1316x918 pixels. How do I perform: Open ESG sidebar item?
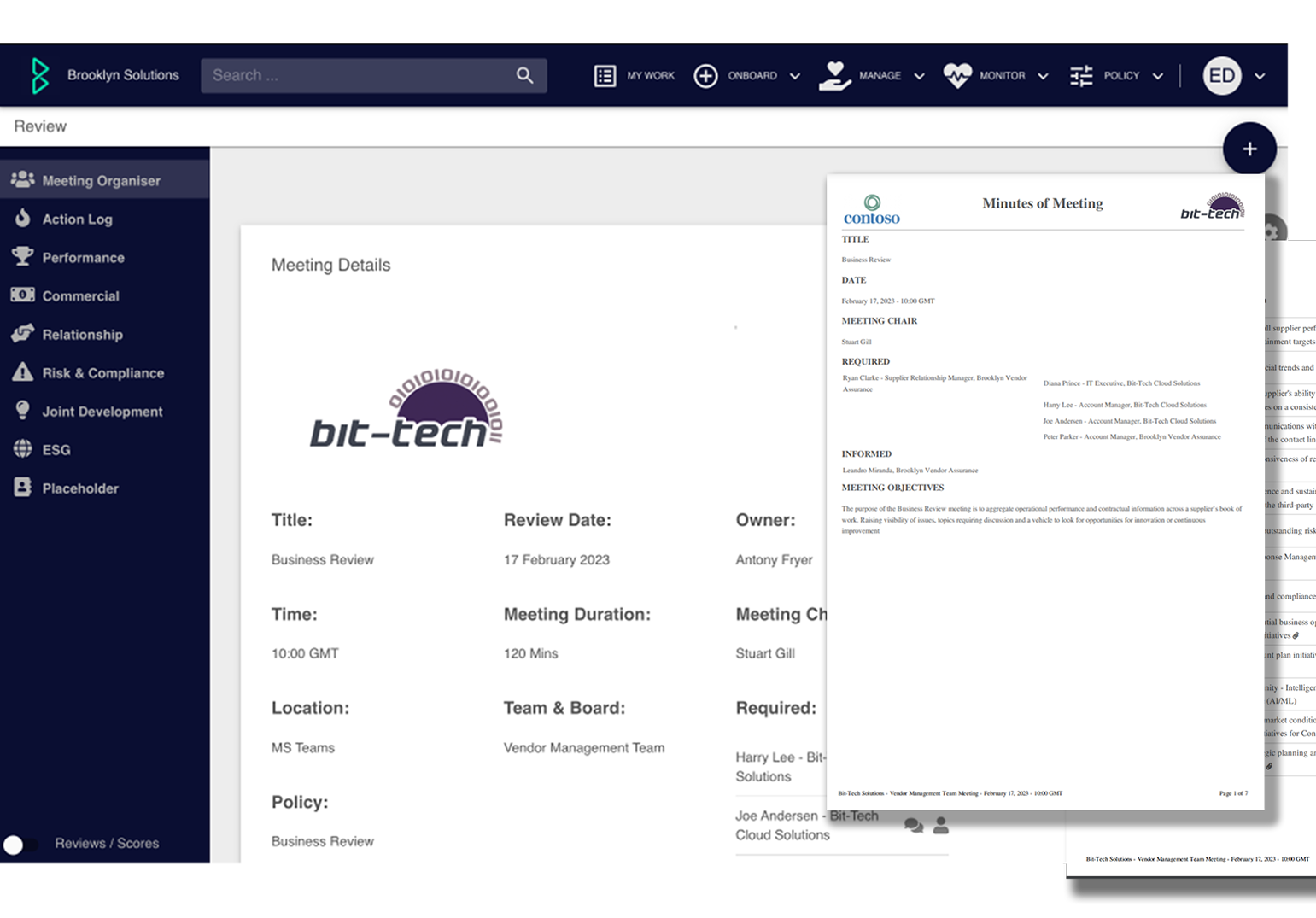[x=104, y=449]
